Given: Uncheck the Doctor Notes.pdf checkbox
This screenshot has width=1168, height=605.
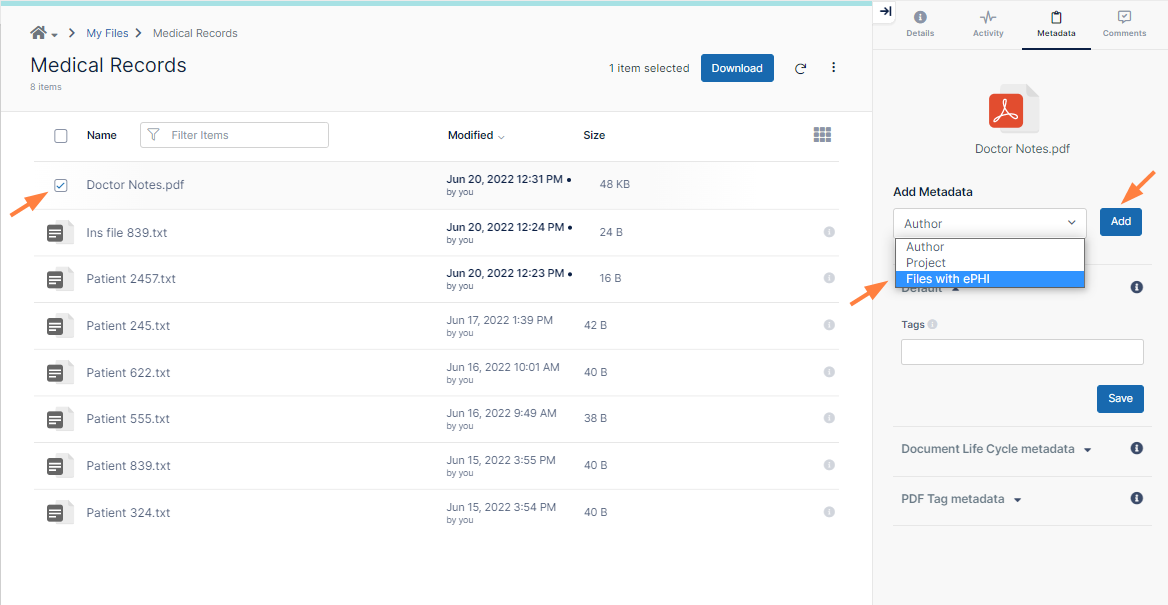Looking at the screenshot, I should 61,185.
